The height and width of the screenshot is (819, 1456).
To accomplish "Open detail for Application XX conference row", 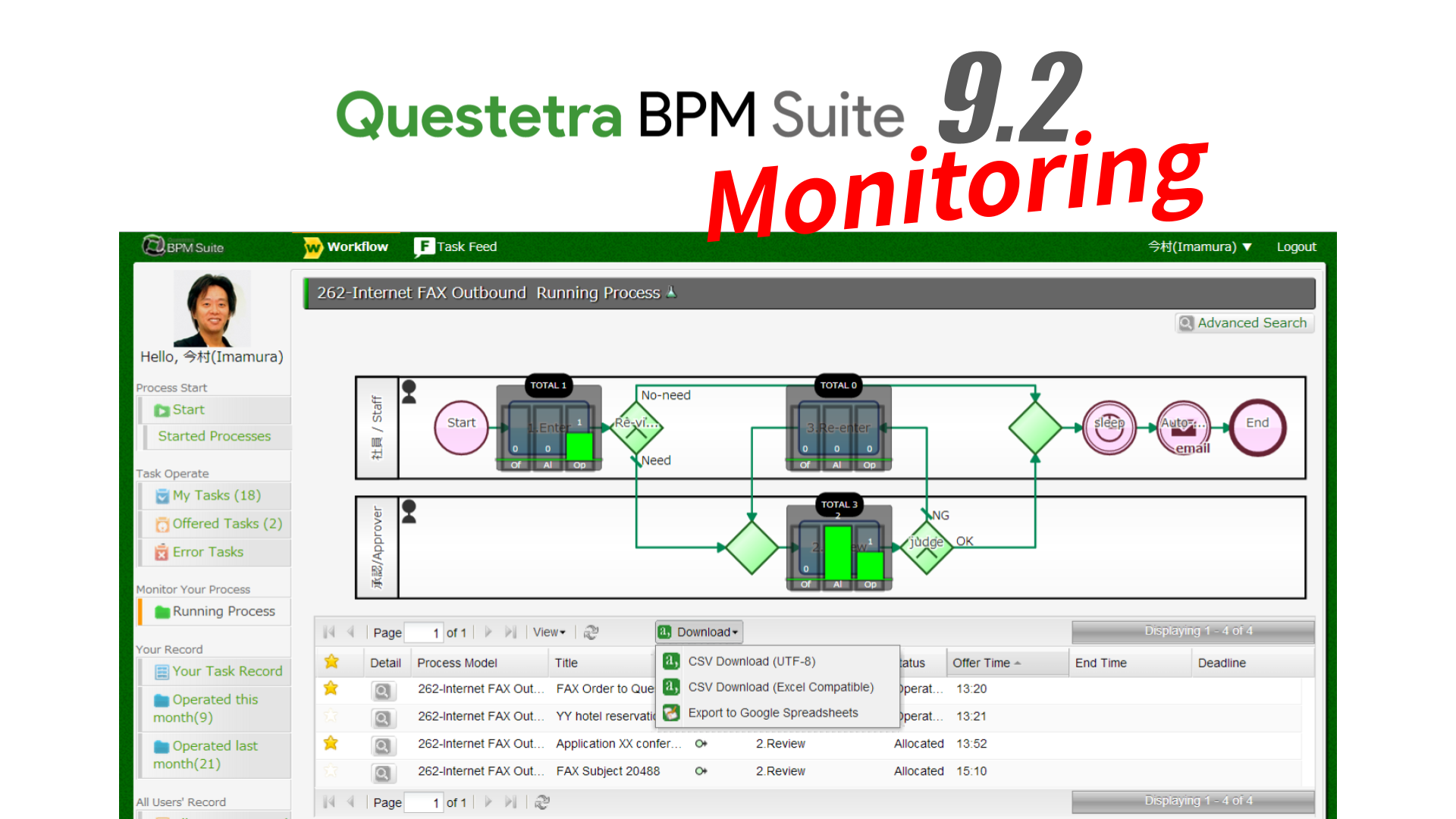I will pos(383,746).
